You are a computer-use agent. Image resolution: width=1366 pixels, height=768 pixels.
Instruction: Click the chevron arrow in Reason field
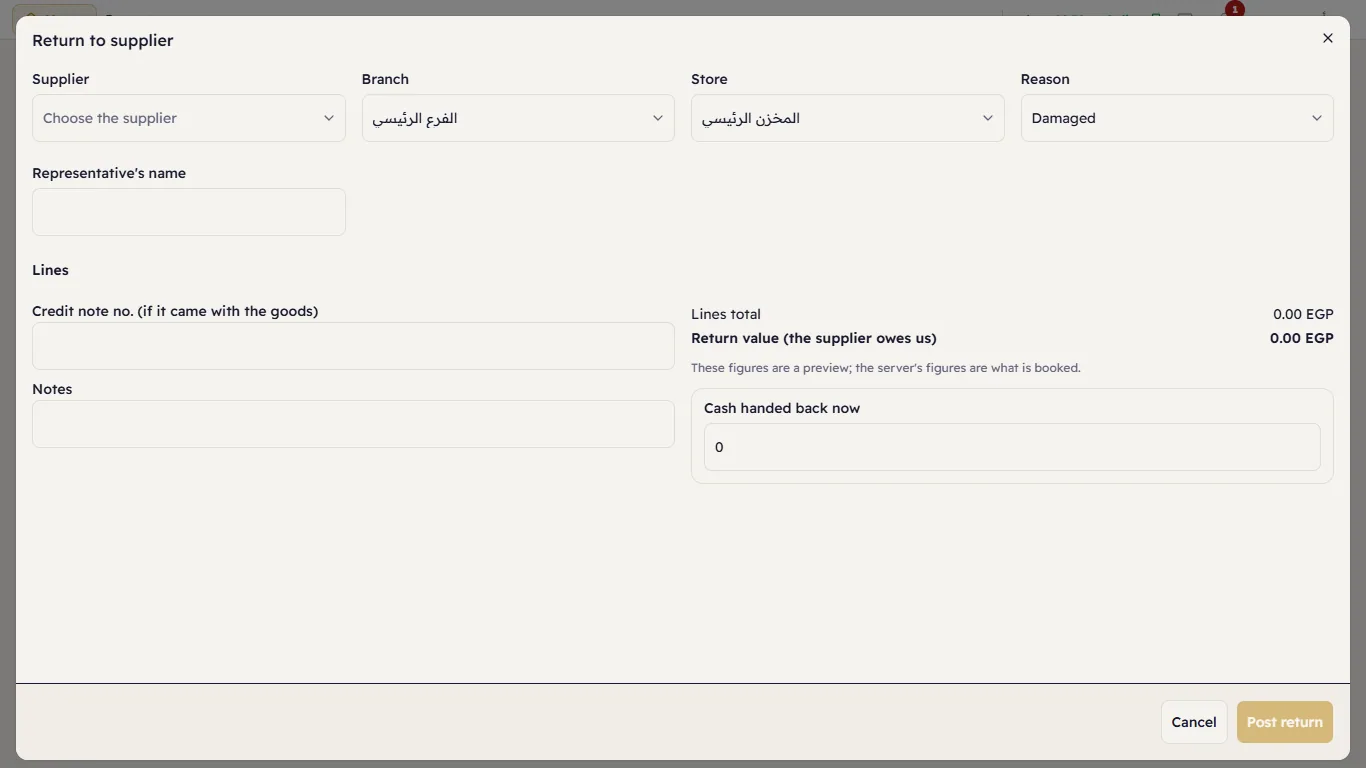1317,118
